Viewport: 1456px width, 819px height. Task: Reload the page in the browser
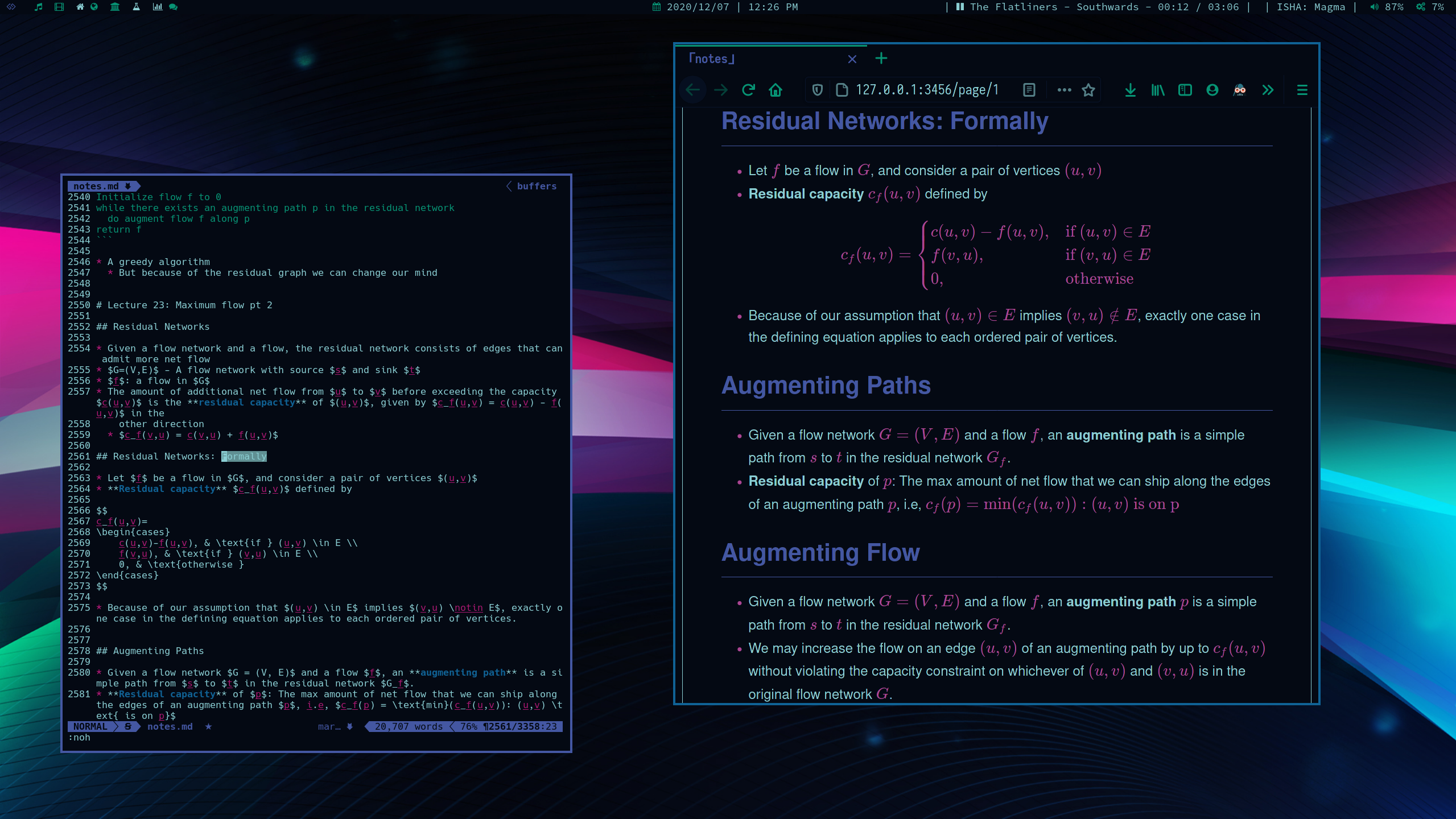click(748, 90)
